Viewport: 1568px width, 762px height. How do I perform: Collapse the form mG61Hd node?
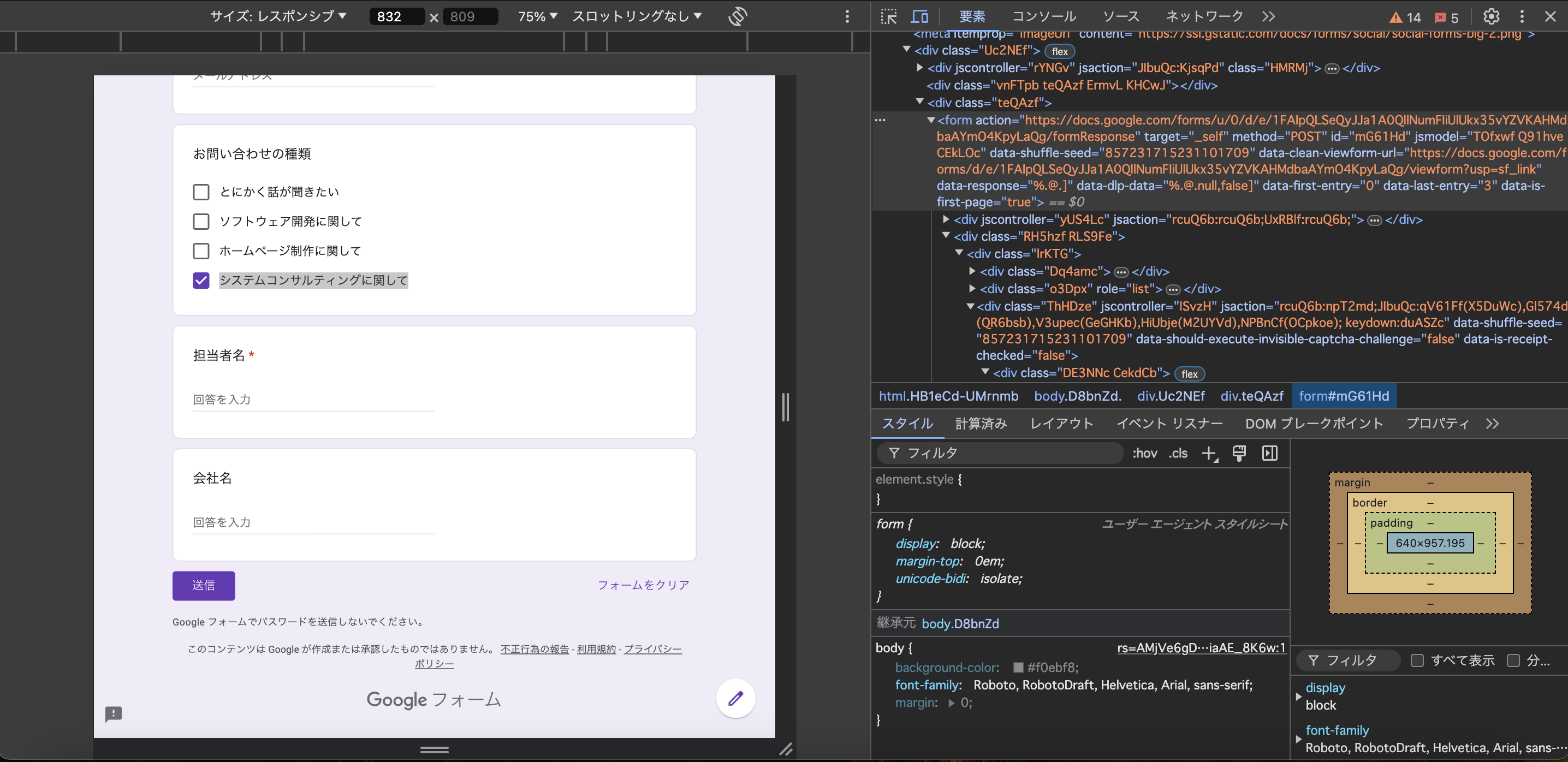(931, 120)
